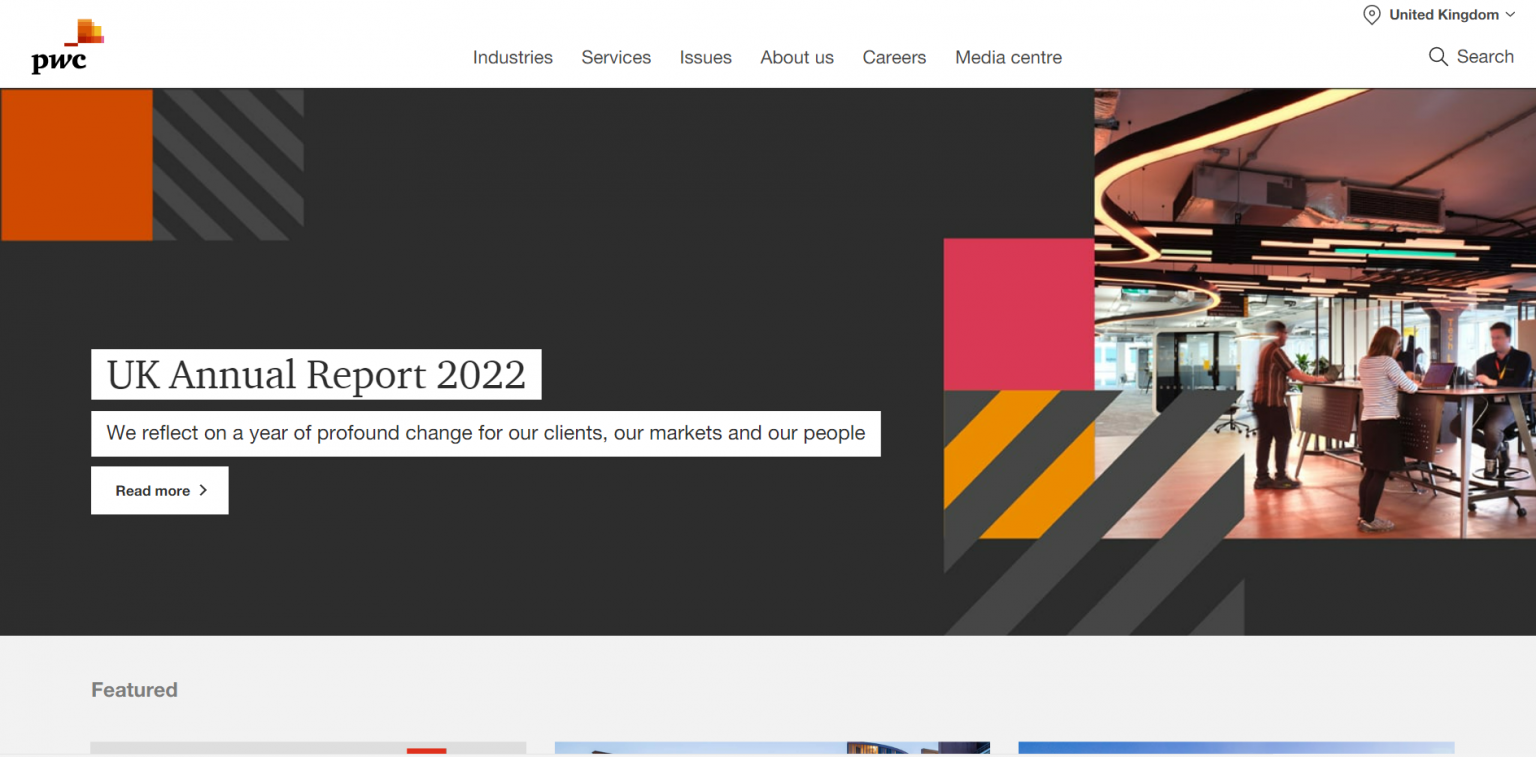Image resolution: width=1536 pixels, height=757 pixels.
Task: Click the arrow inside Read more button
Action: click(x=203, y=490)
